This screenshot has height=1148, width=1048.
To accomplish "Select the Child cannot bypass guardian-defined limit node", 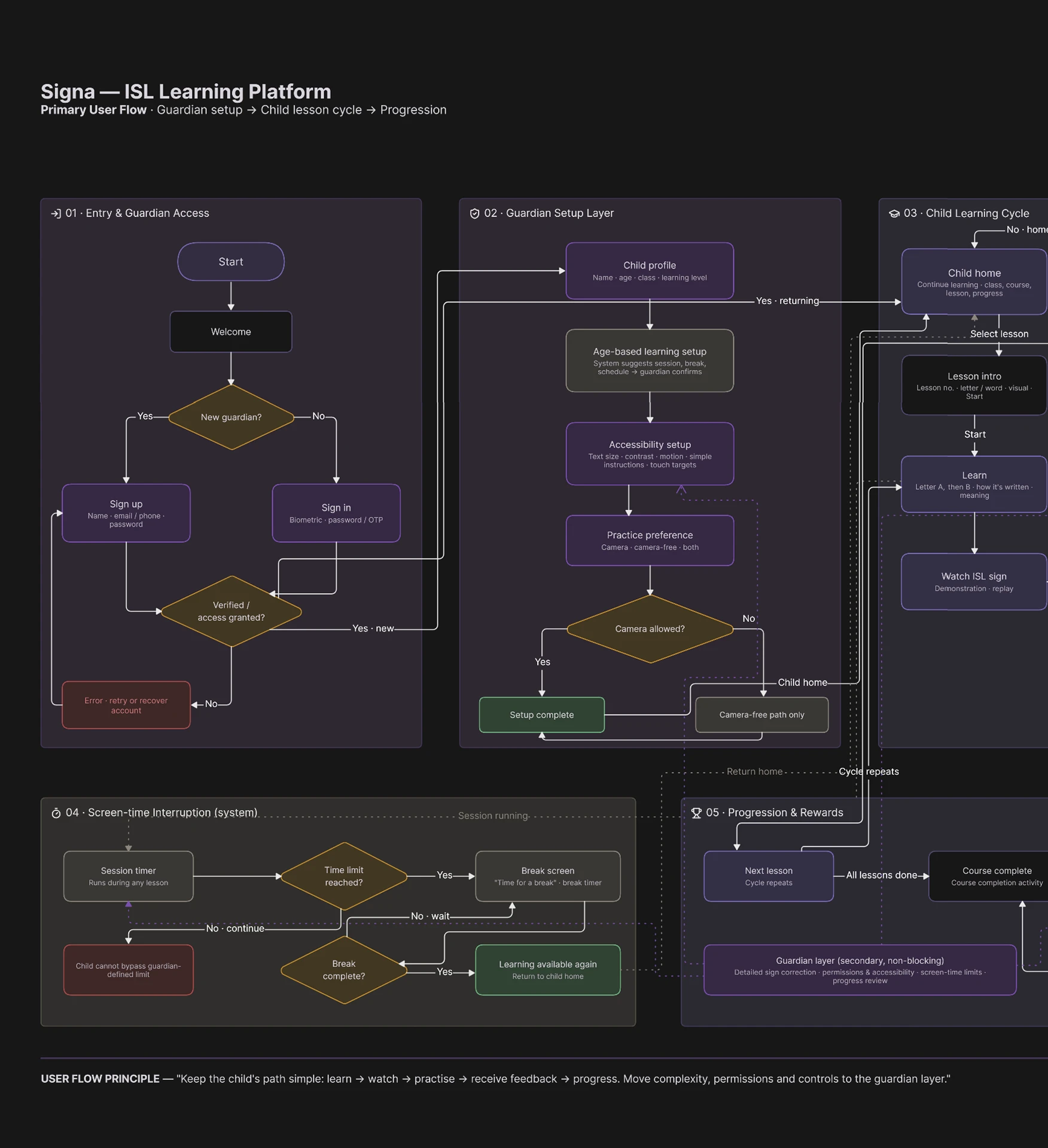I will [x=129, y=970].
